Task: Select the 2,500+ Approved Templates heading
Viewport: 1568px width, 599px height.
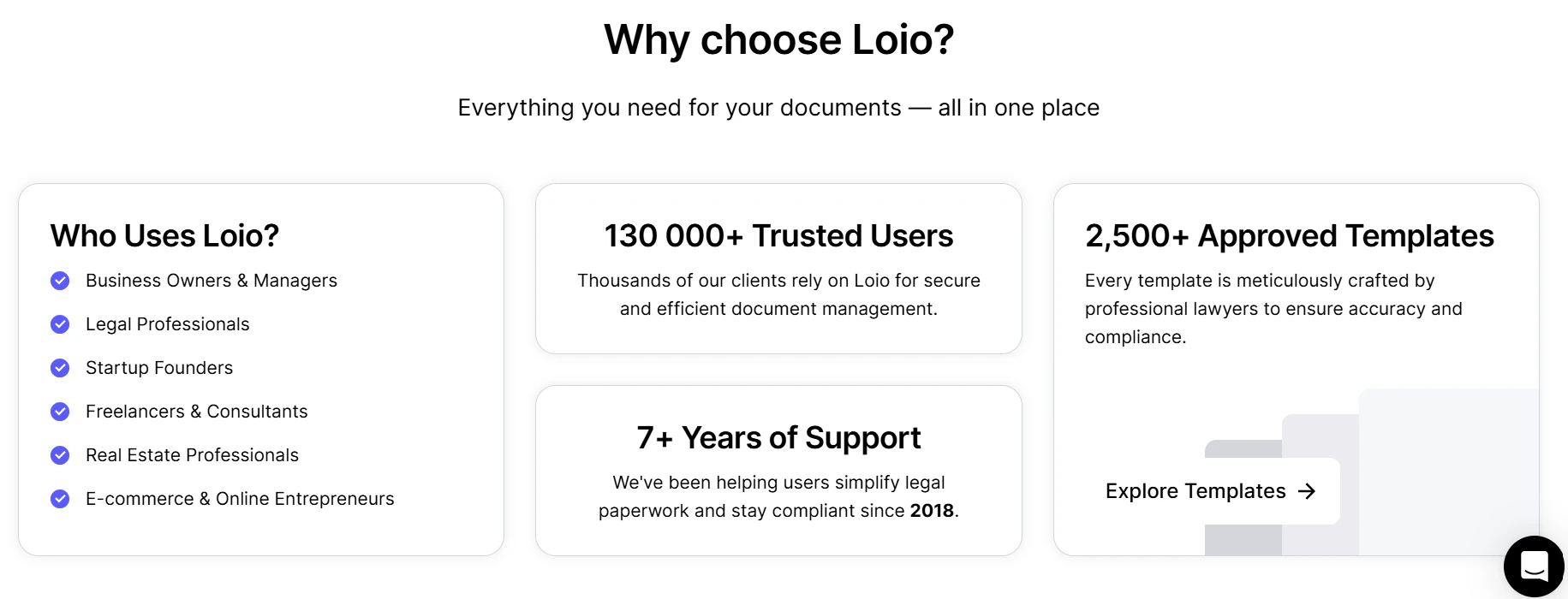Action: click(x=1289, y=236)
